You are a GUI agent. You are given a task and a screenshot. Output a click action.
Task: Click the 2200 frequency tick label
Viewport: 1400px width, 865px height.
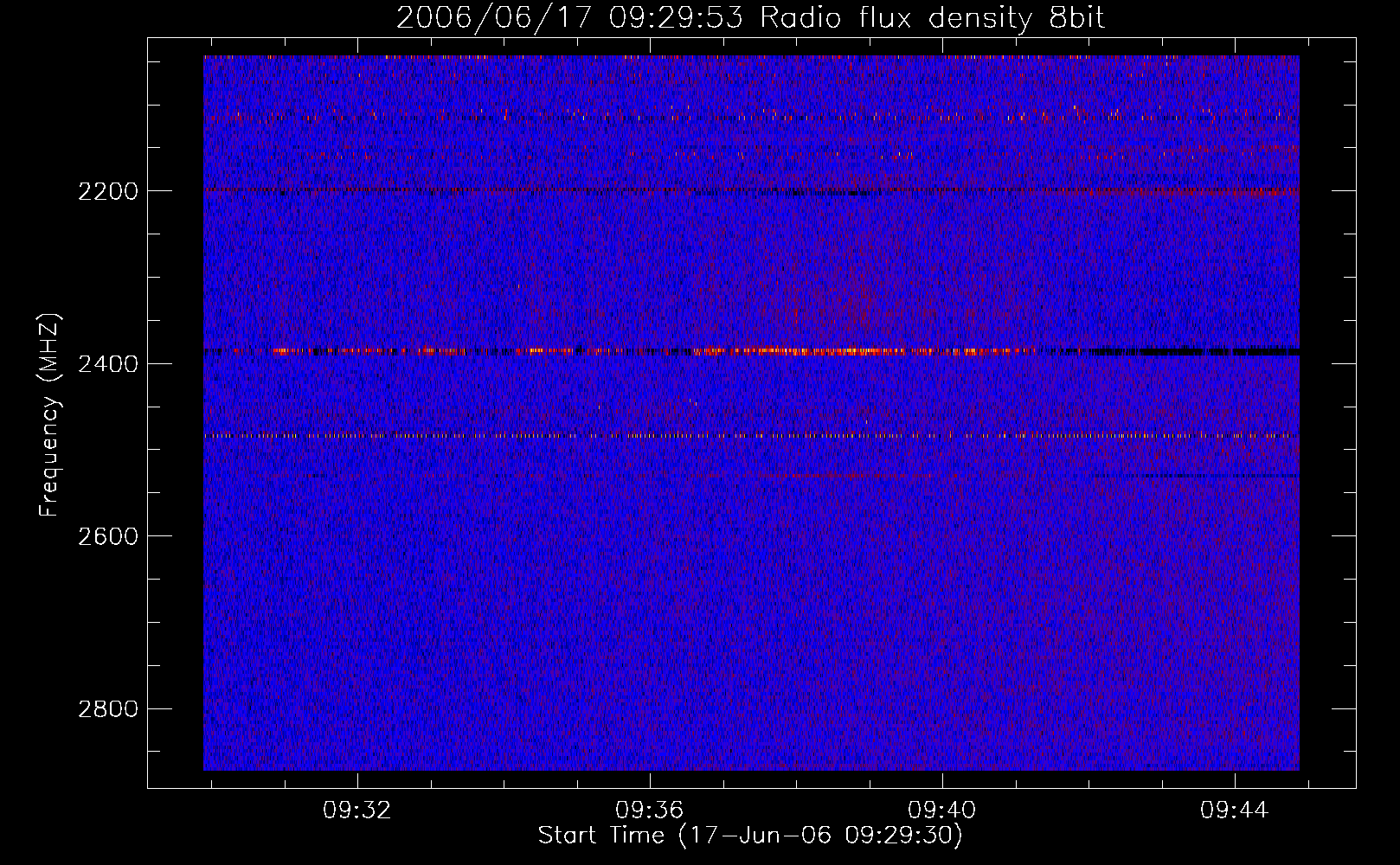click(108, 191)
